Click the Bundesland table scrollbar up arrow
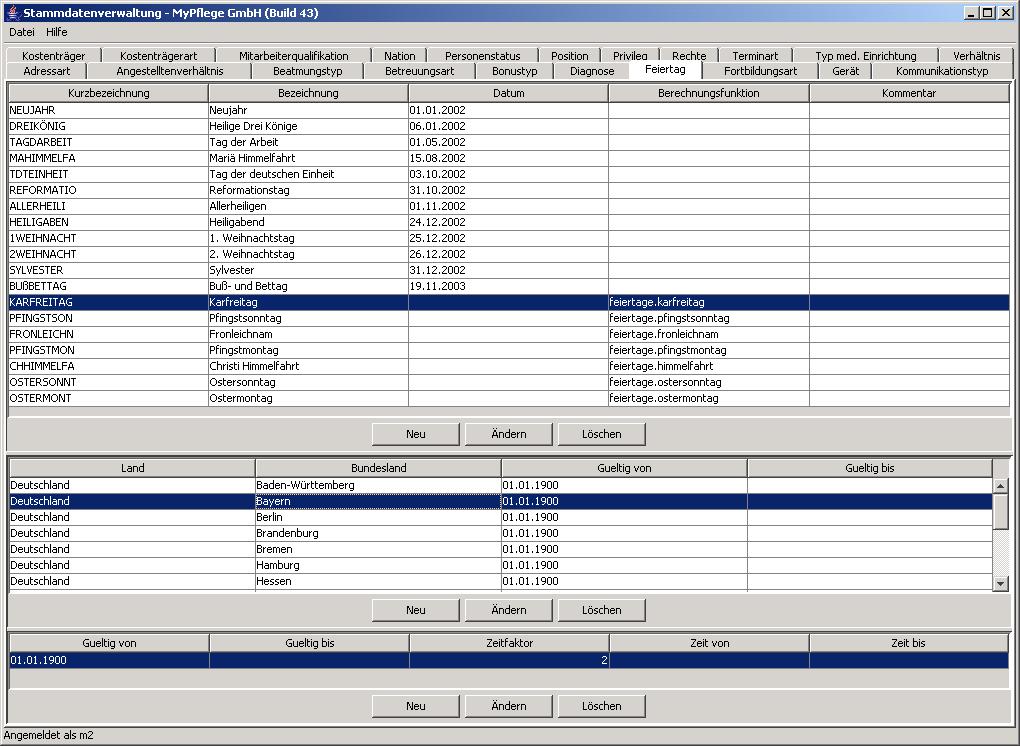The image size is (1020, 746). (x=1000, y=485)
